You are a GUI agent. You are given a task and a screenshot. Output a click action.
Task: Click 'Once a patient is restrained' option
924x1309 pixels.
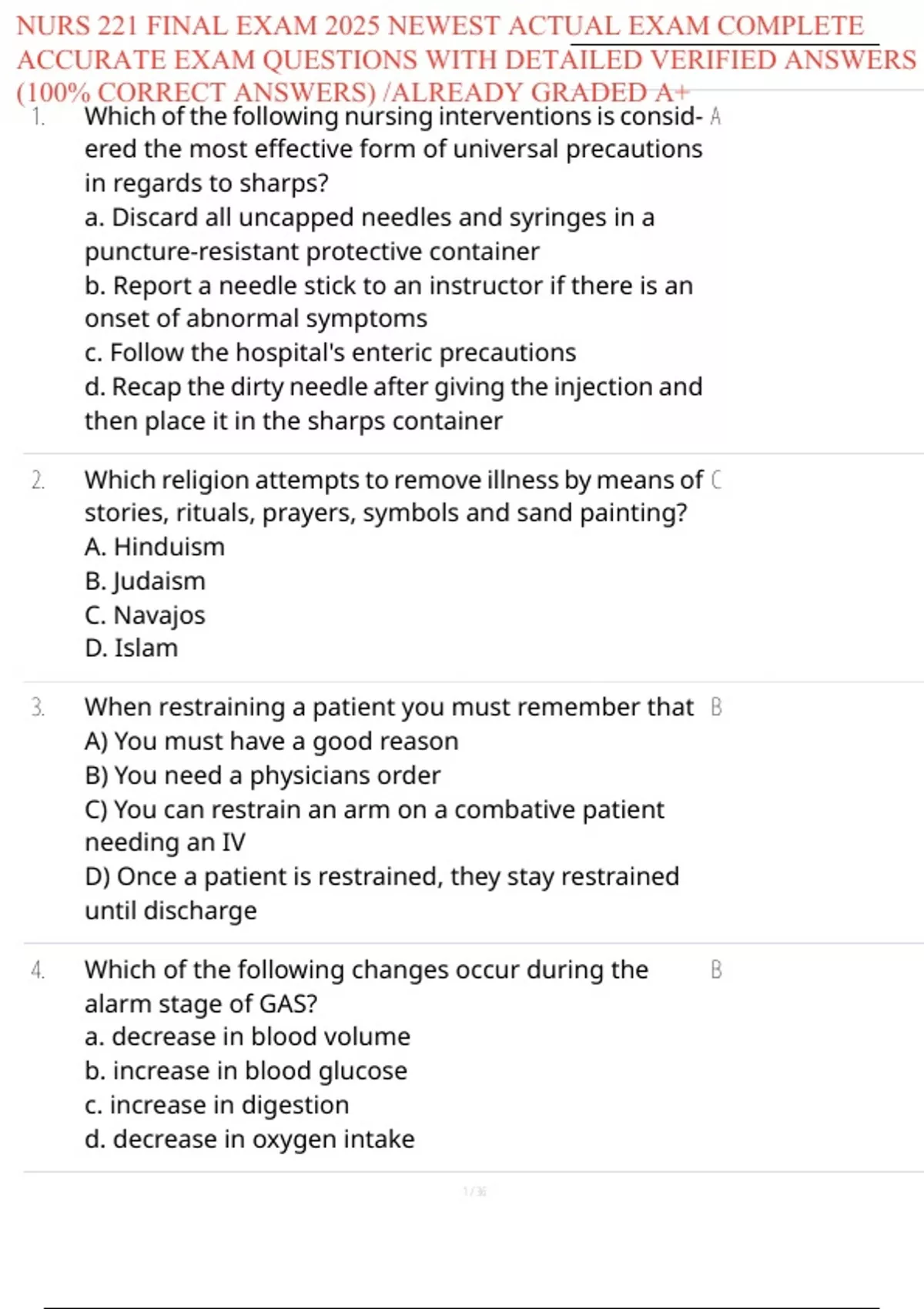pos(382,876)
